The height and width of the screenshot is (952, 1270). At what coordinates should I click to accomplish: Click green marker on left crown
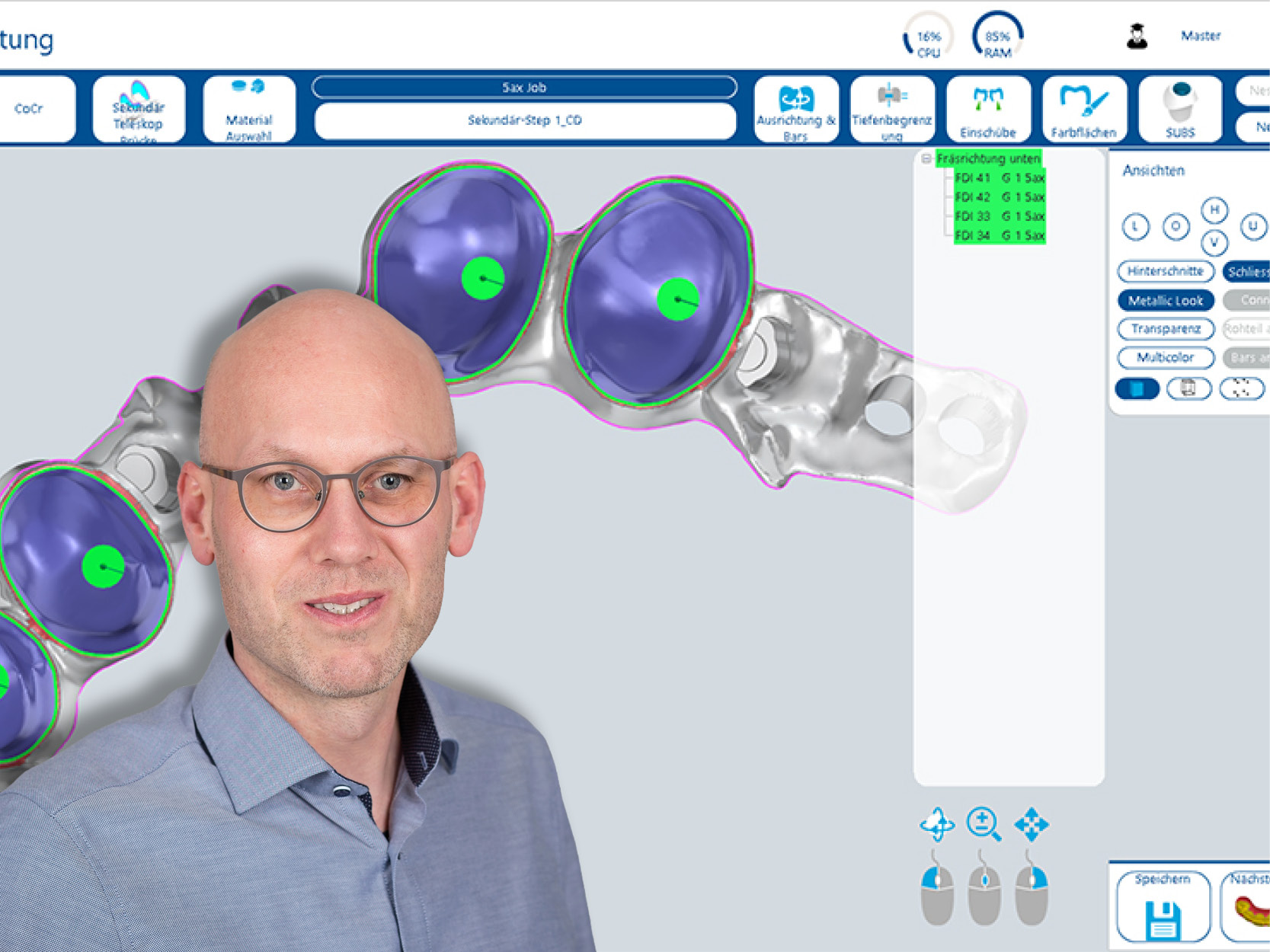coord(103,566)
